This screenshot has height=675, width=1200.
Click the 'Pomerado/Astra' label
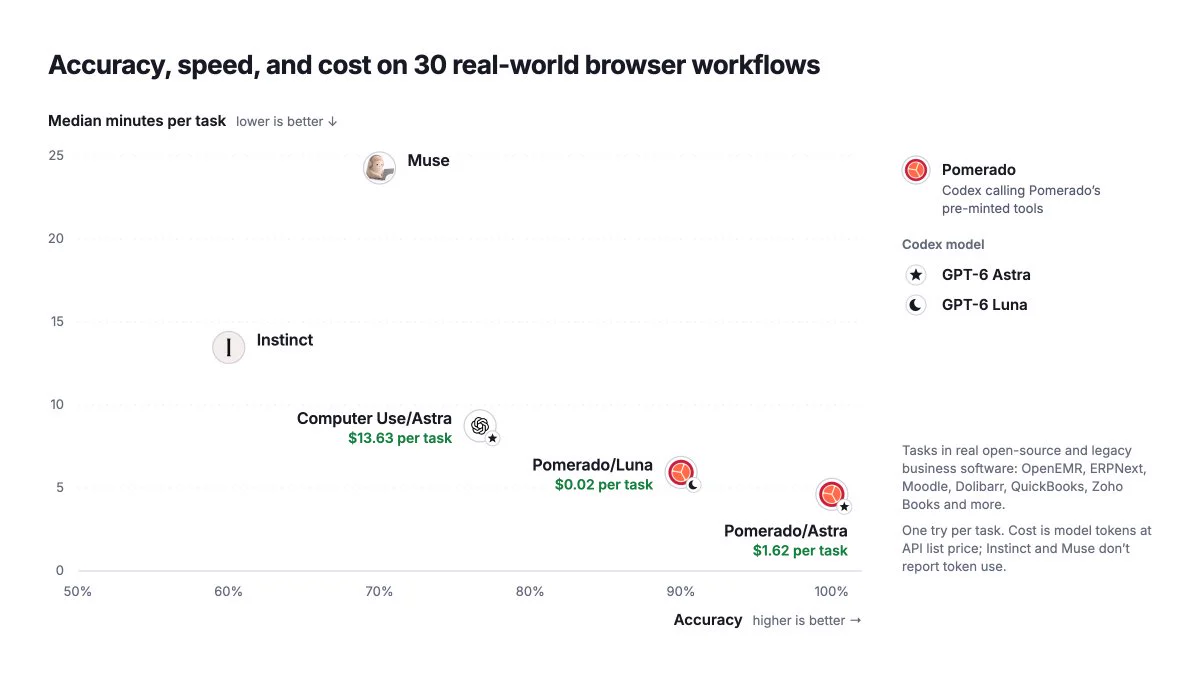pos(786,531)
